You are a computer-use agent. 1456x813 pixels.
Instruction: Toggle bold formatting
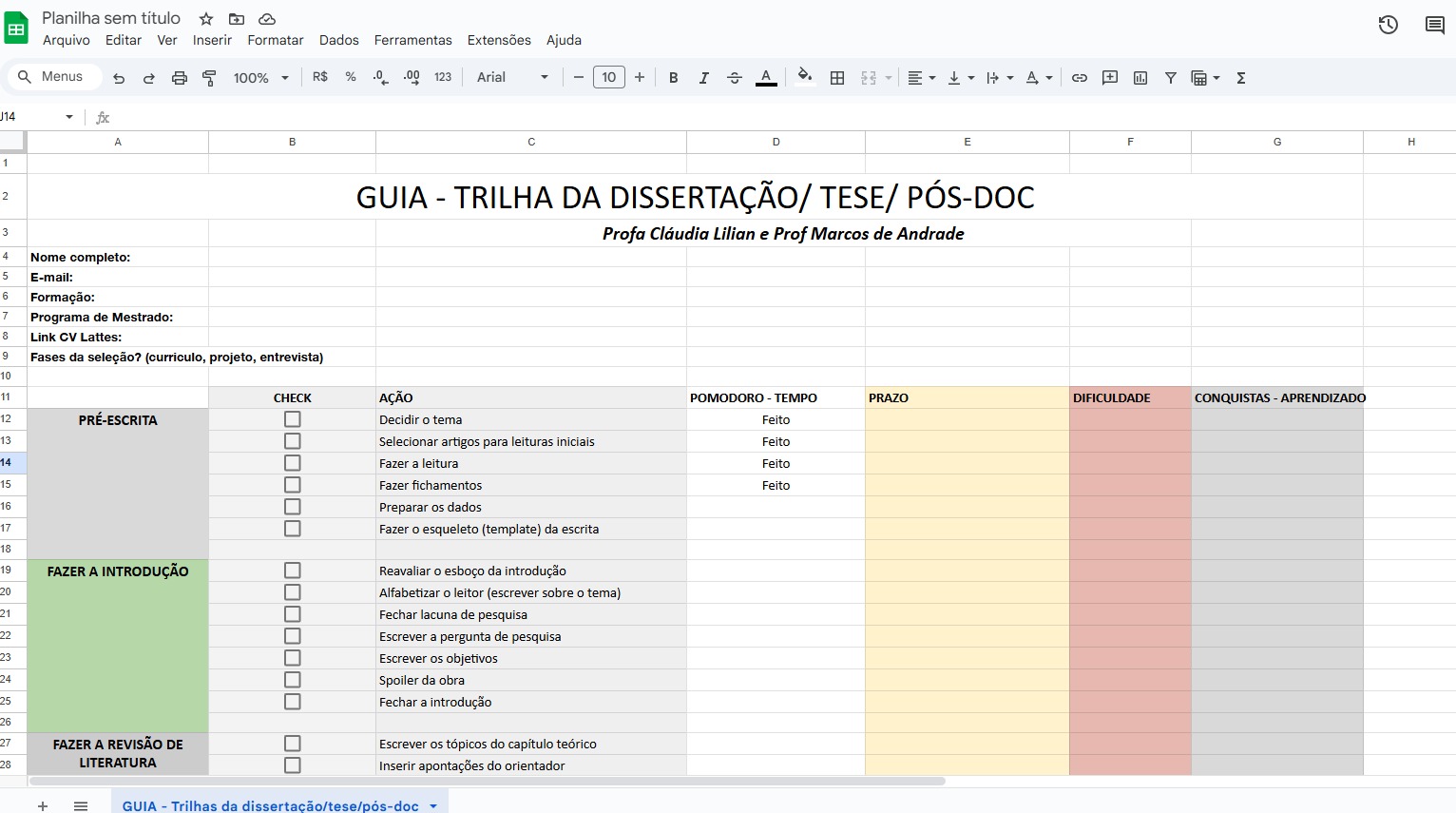[673, 77]
